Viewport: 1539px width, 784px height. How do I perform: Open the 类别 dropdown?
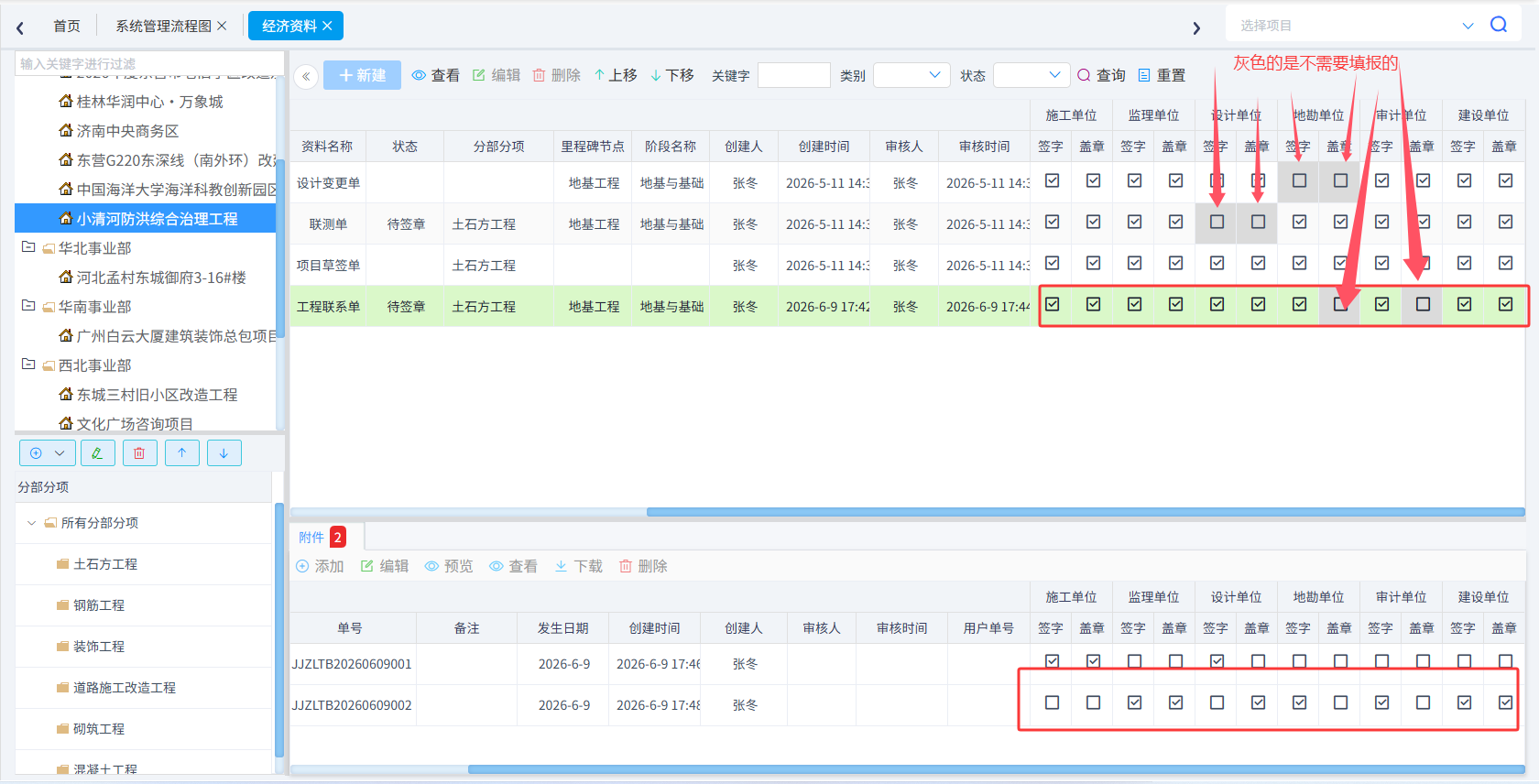point(911,75)
